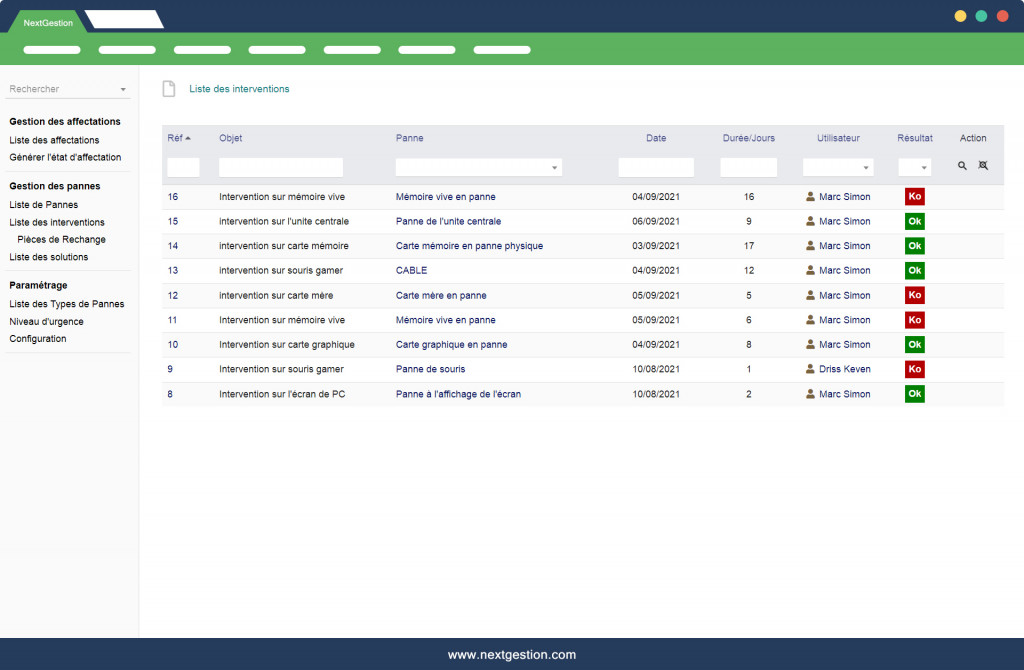Open the Rechercher dropdown in the sidebar
The width and height of the screenshot is (1024, 670).
pyautogui.click(x=68, y=89)
